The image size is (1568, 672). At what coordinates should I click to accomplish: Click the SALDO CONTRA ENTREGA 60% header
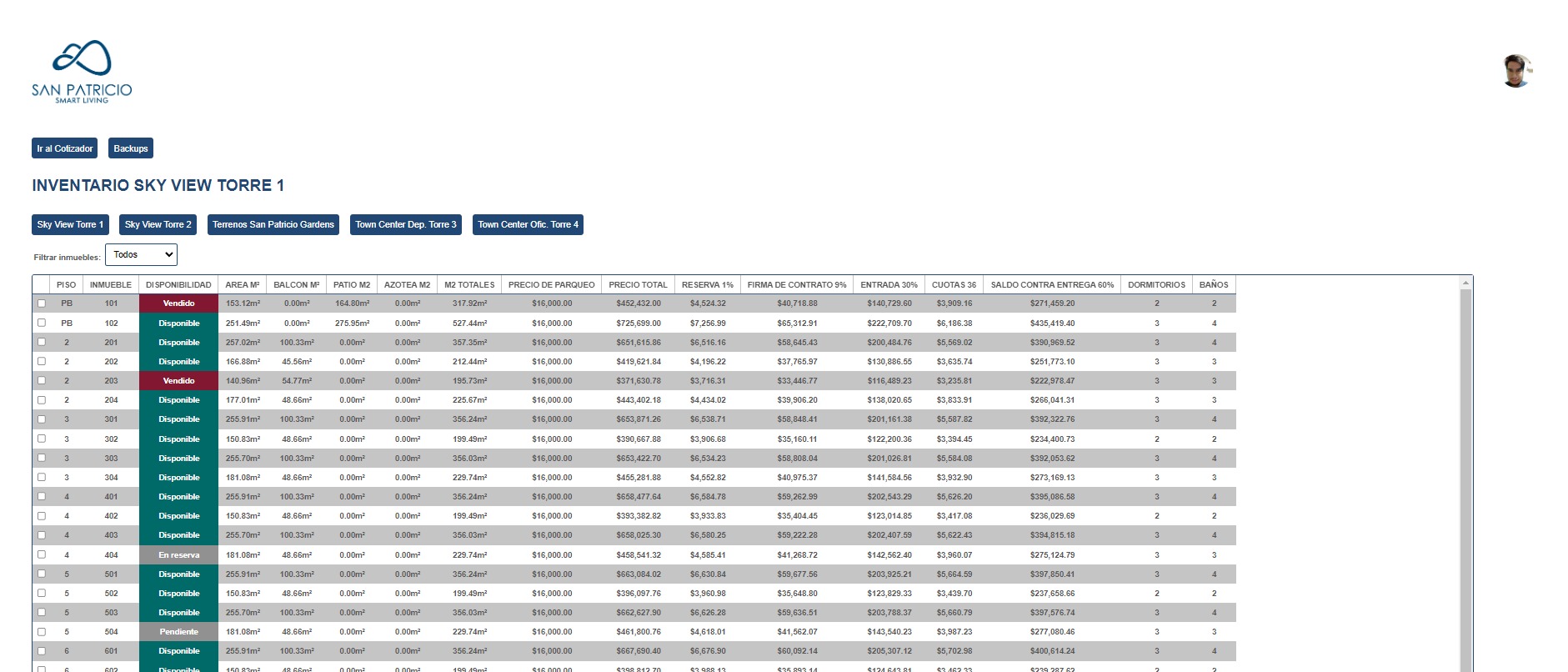point(1052,284)
